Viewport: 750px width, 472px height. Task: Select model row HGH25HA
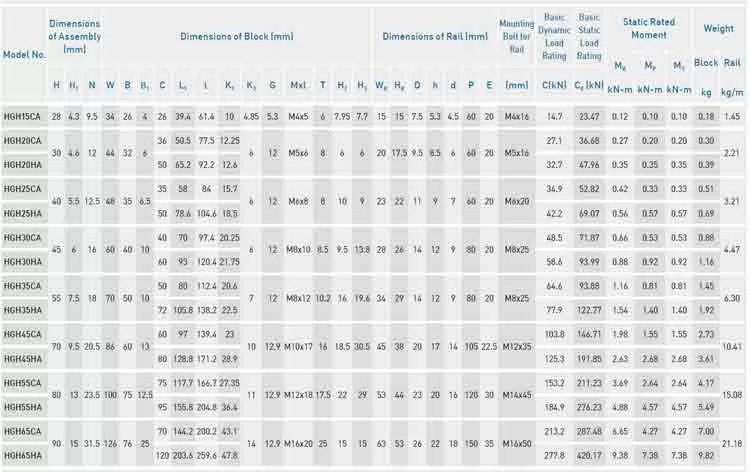click(22, 213)
